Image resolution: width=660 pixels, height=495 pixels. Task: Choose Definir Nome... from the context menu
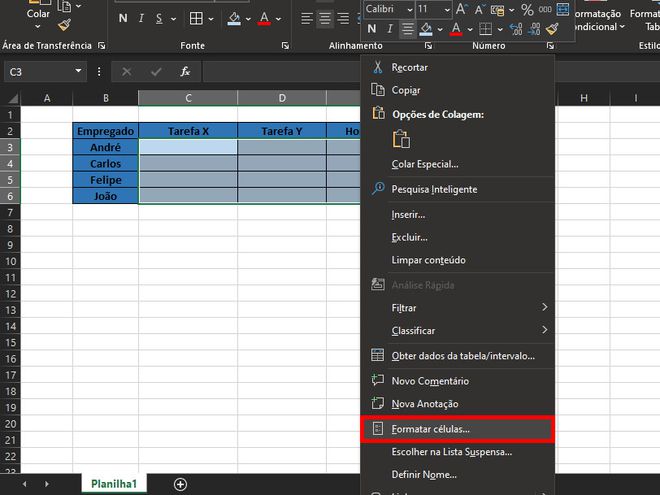click(x=458, y=474)
